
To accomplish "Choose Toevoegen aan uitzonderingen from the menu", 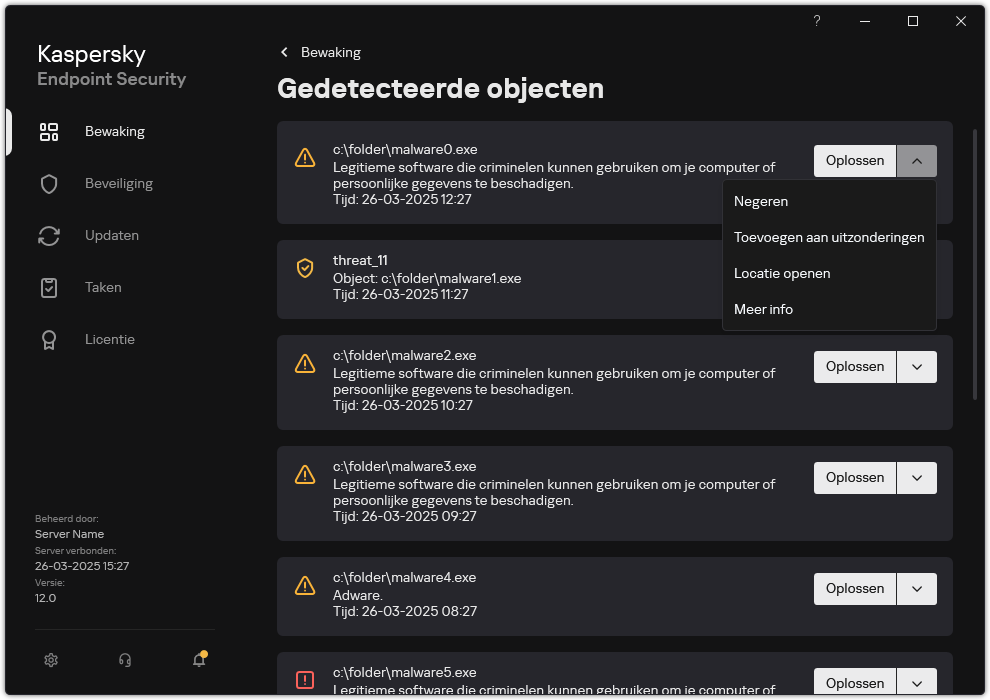I will (829, 237).
